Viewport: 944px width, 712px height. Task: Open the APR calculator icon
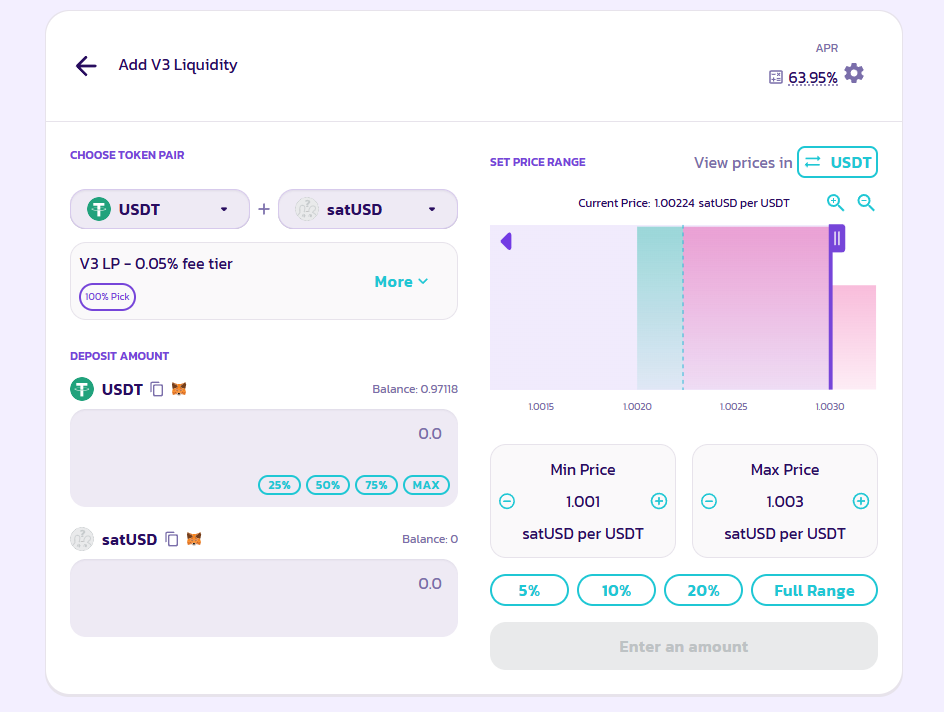(x=775, y=77)
